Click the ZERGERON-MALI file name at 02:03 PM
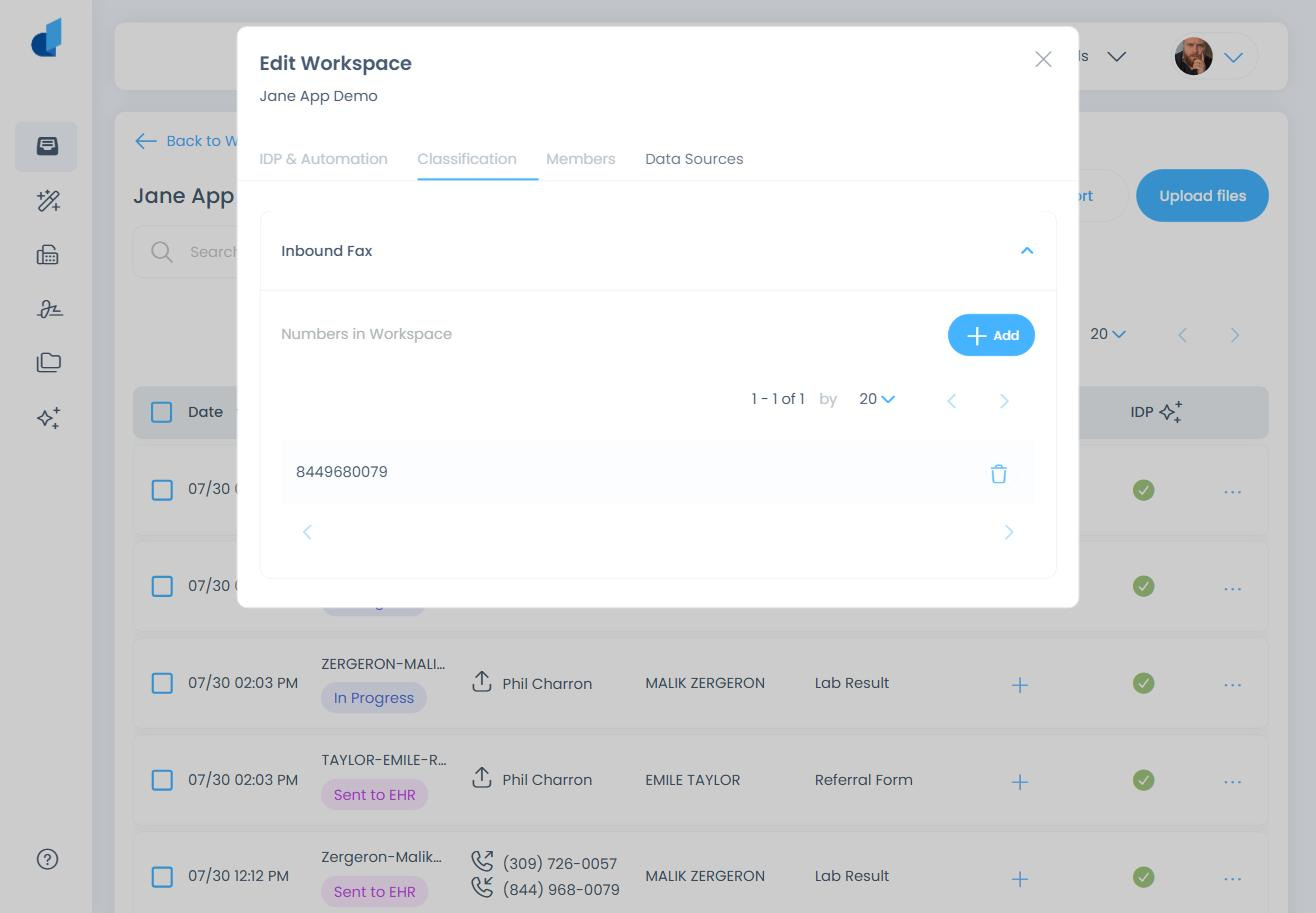This screenshot has width=1316, height=913. click(383, 664)
